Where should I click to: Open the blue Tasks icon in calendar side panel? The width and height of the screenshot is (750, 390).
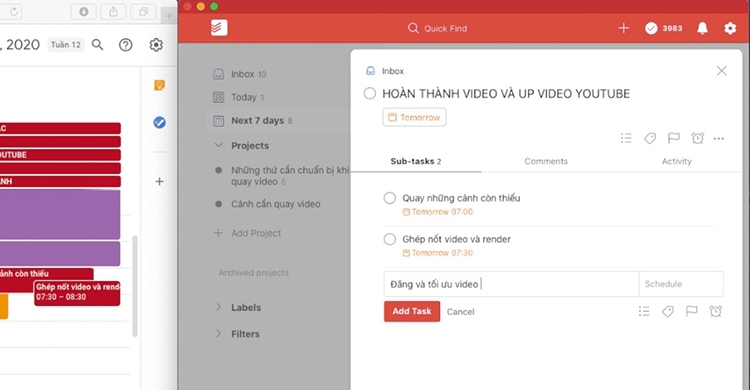coord(159,123)
